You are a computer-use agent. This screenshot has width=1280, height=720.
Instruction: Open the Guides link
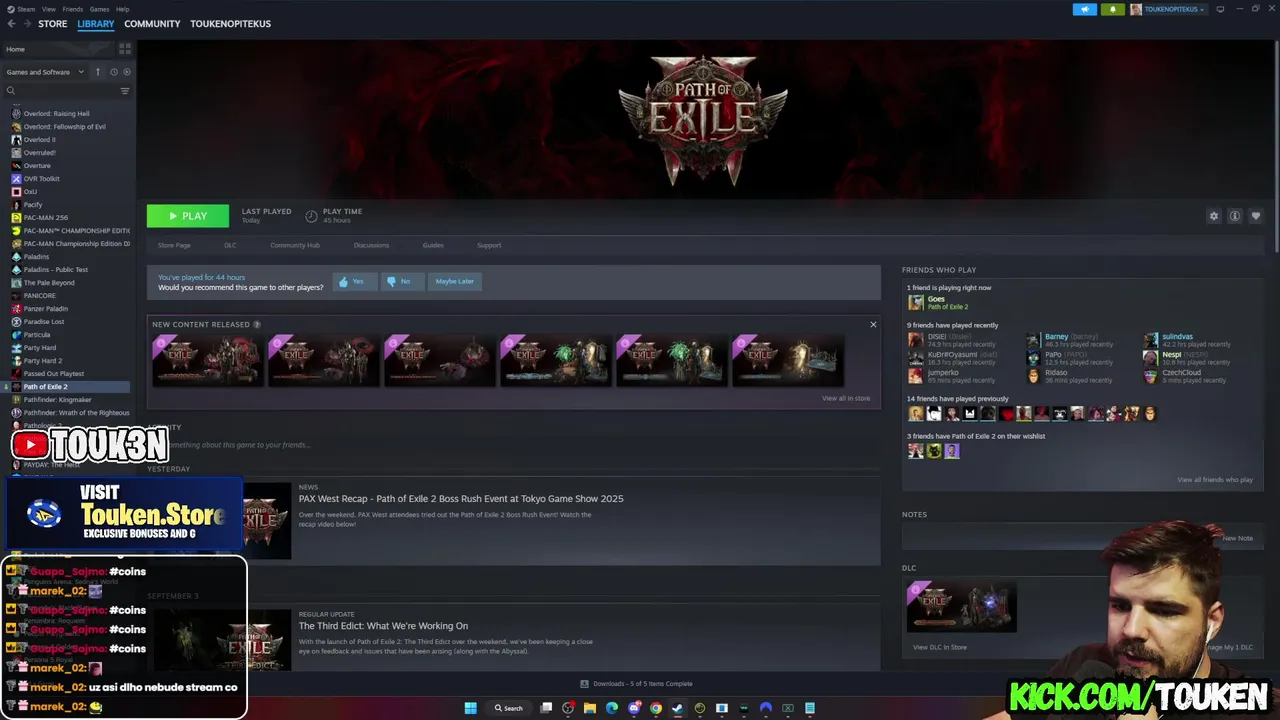[x=433, y=245]
